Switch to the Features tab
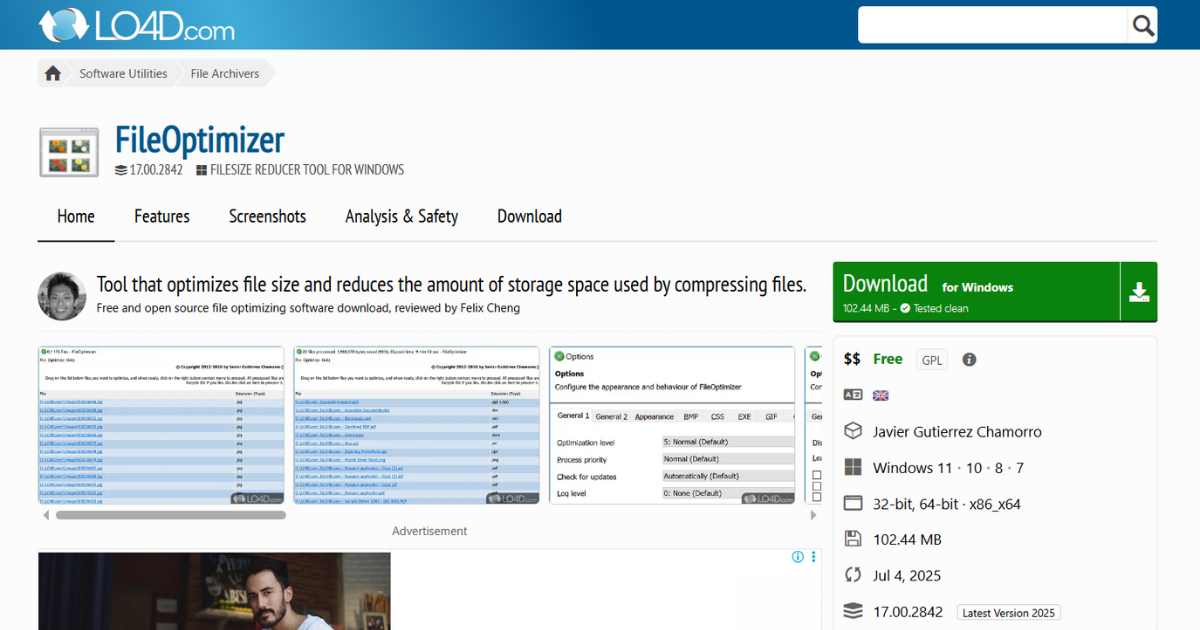Image resolution: width=1200 pixels, height=630 pixels. (x=161, y=216)
